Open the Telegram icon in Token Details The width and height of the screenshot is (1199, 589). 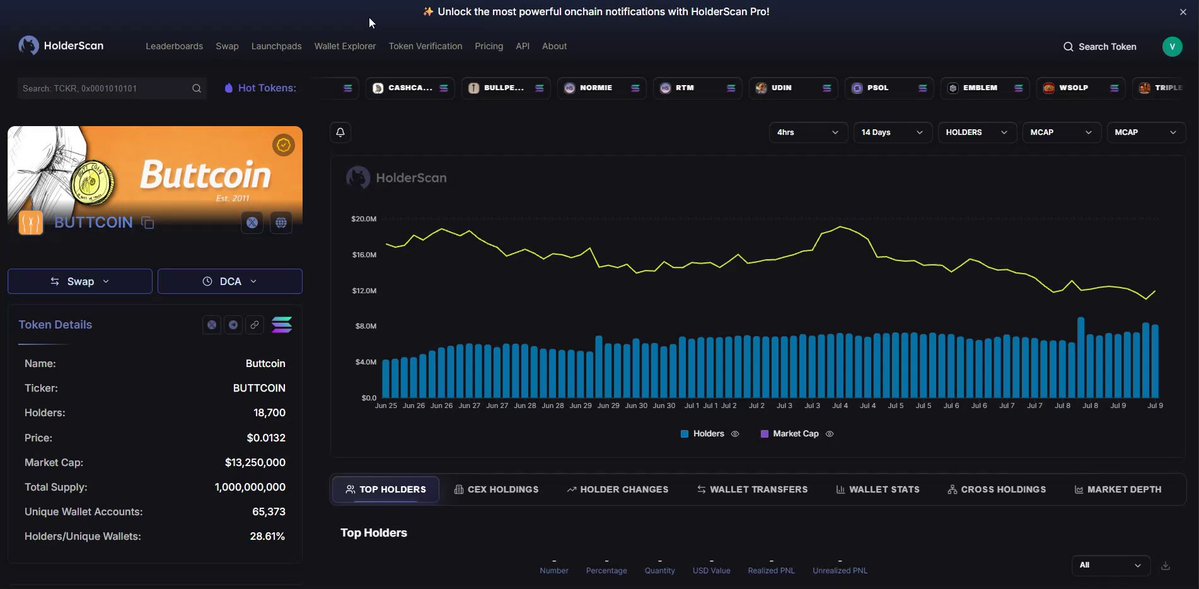coord(233,325)
